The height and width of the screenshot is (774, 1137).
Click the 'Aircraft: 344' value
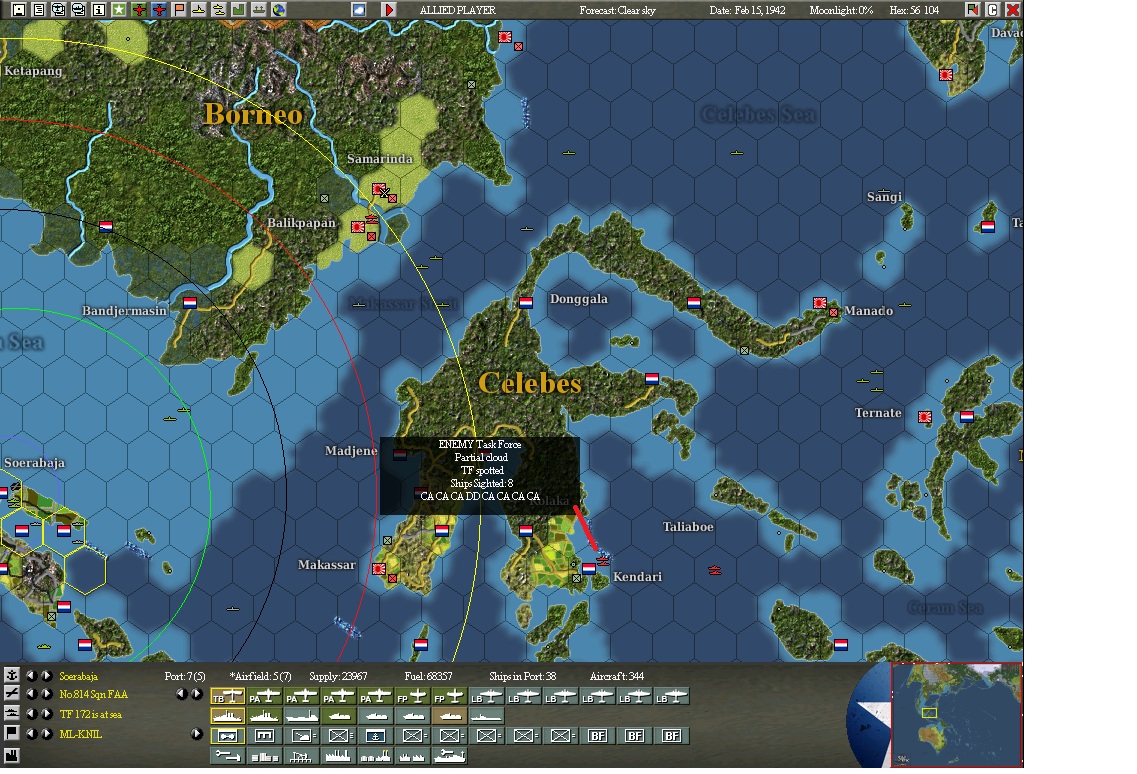(x=616, y=676)
